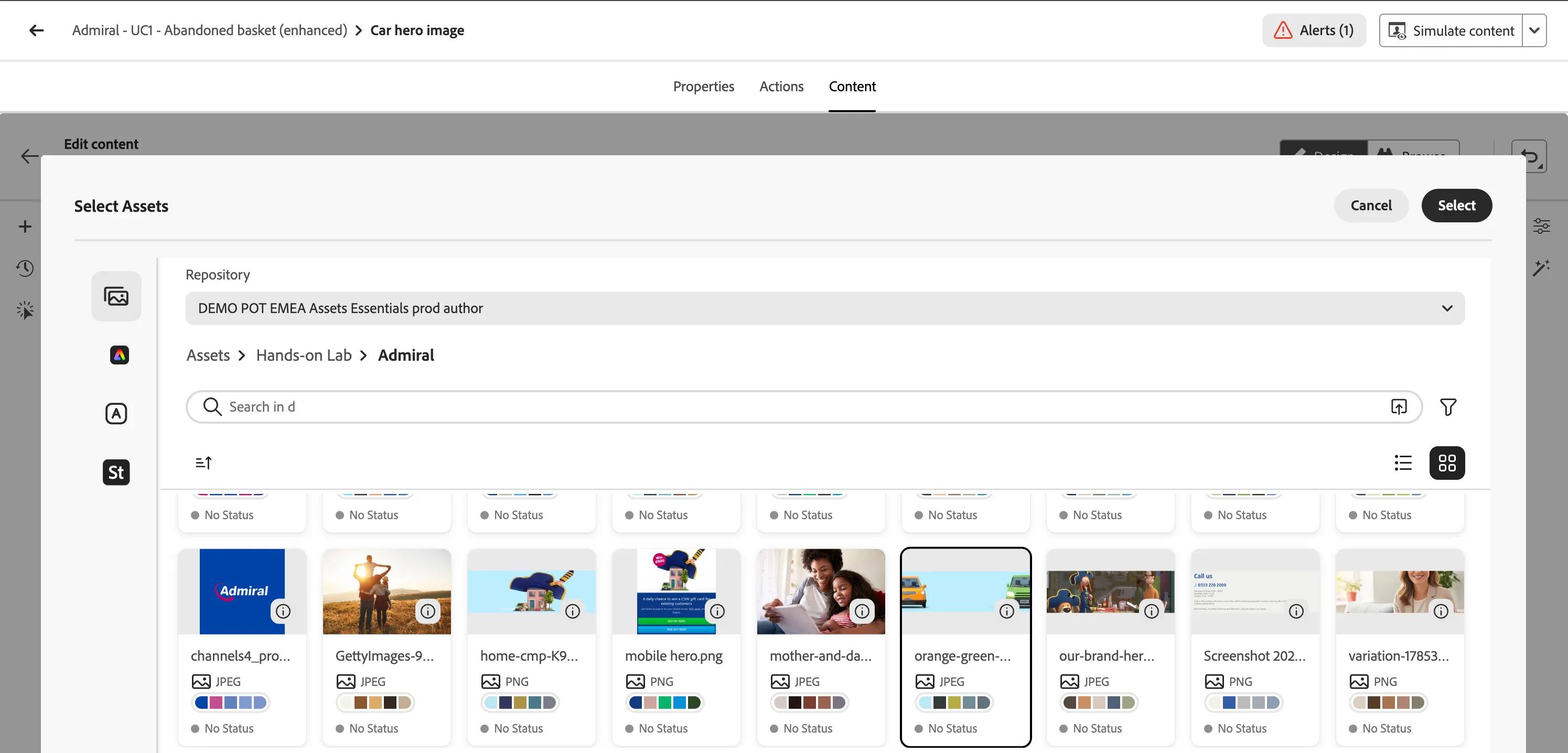Open the assets library icon in sidebar
The image size is (1568, 753).
pos(116,296)
